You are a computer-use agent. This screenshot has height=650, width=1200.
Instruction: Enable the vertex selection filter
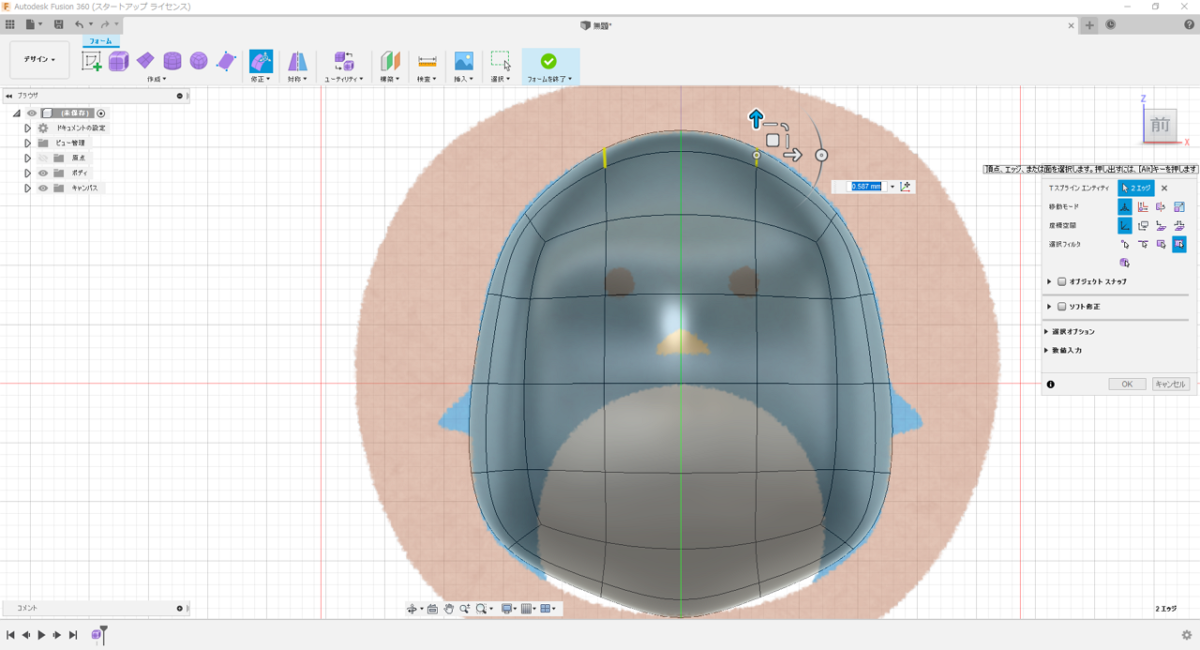pos(1125,244)
